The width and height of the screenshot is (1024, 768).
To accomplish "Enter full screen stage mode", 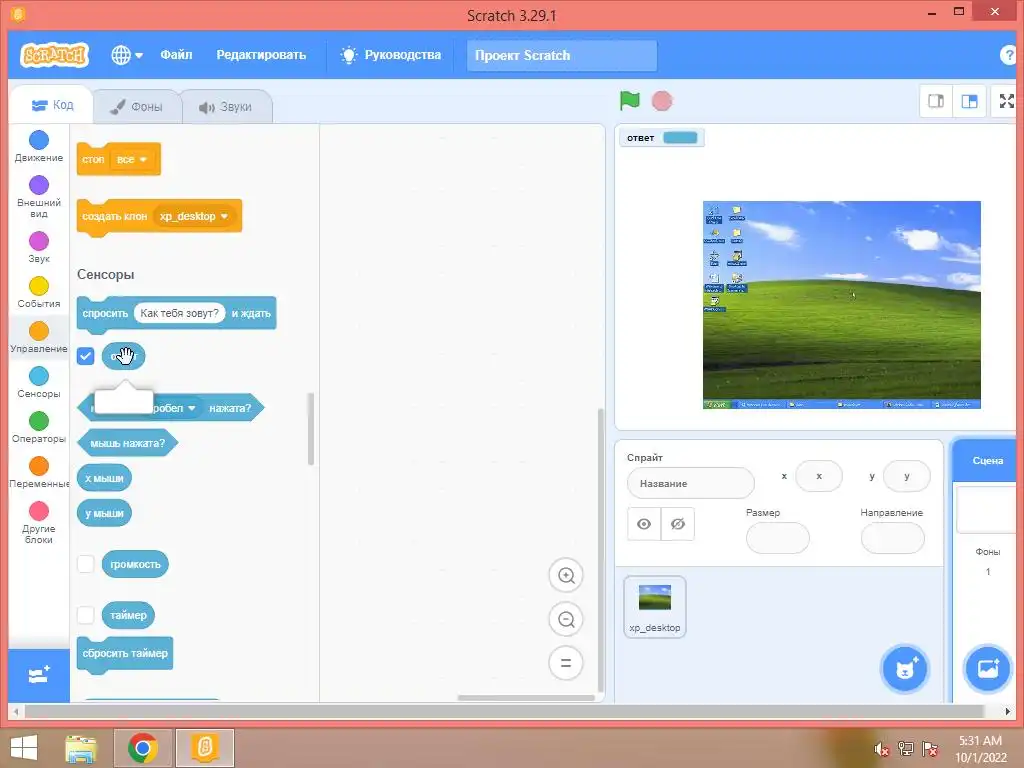I will [1006, 101].
